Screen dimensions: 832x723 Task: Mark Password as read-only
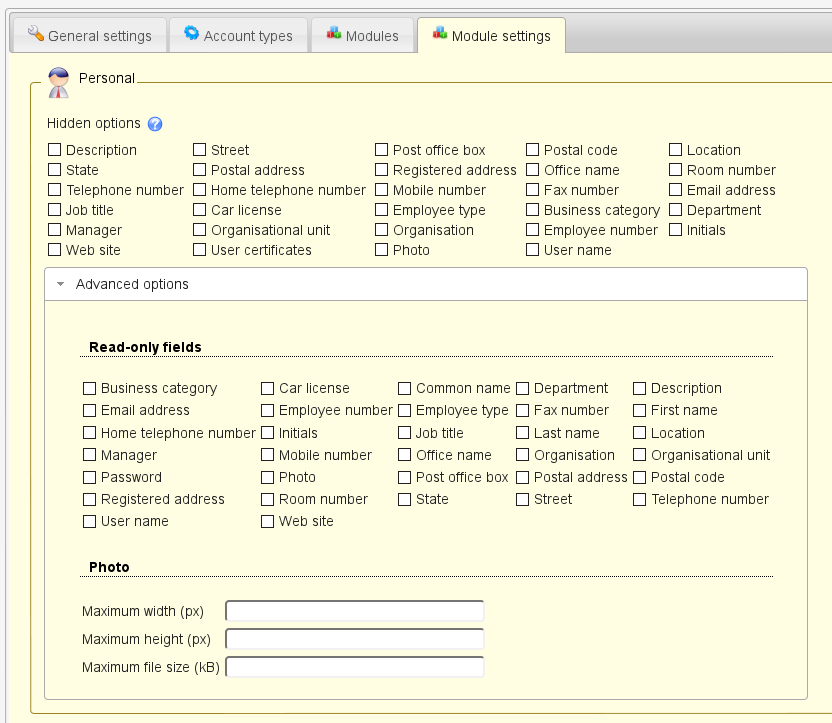90,477
